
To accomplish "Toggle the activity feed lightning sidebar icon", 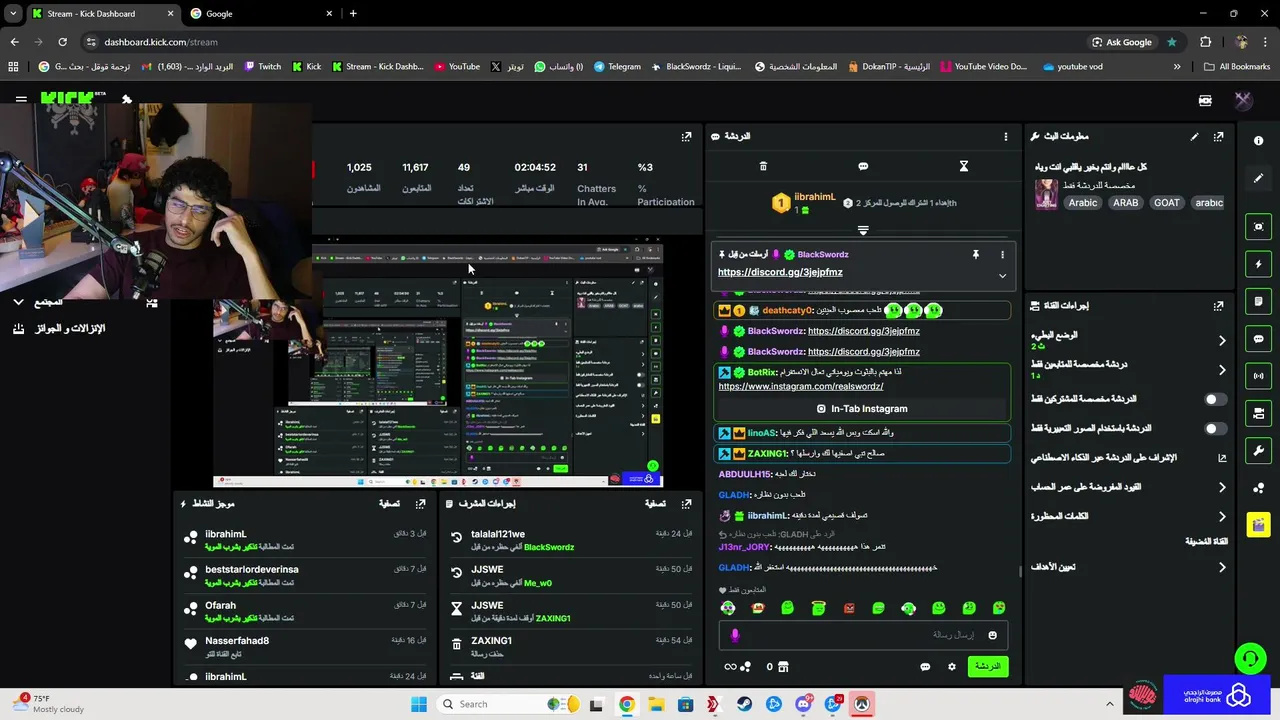I will pos(1258,264).
